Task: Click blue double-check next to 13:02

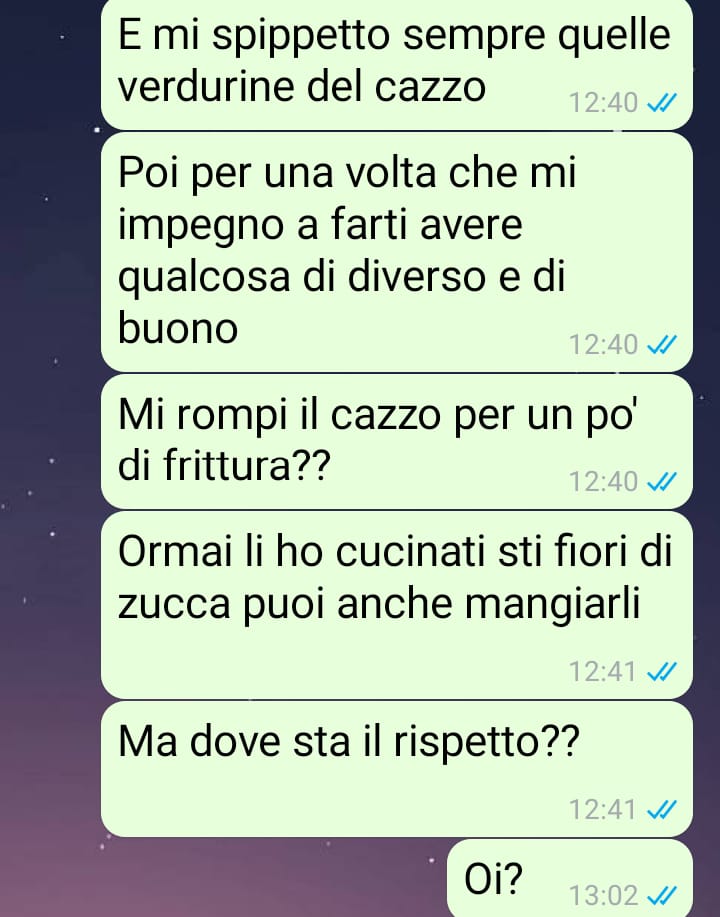Action: (662, 895)
